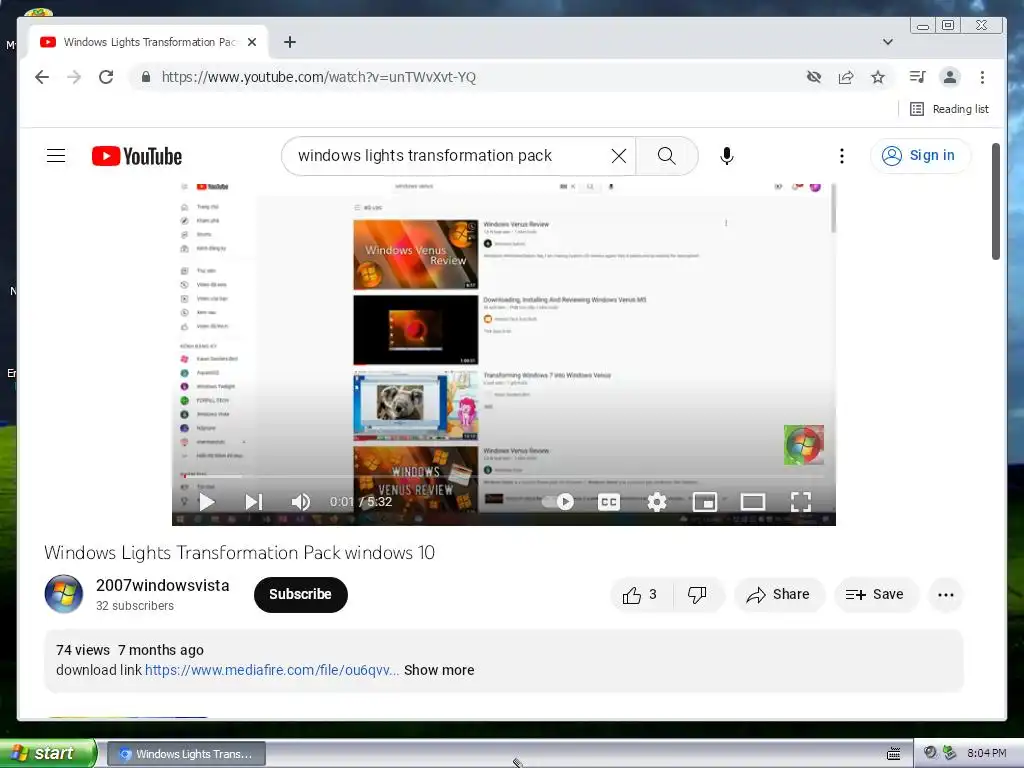
Task: Toggle closed captions on the video
Action: (609, 502)
